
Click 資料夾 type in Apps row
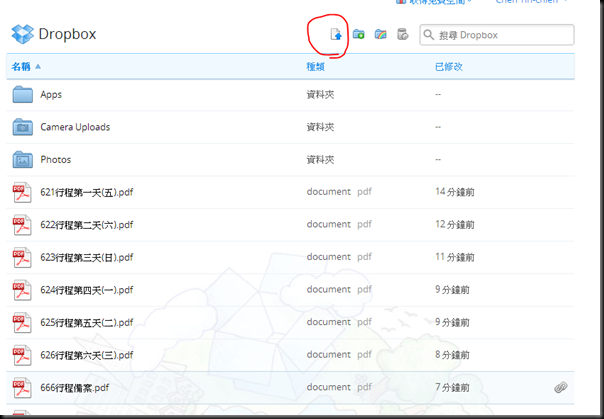pyautogui.click(x=320, y=94)
